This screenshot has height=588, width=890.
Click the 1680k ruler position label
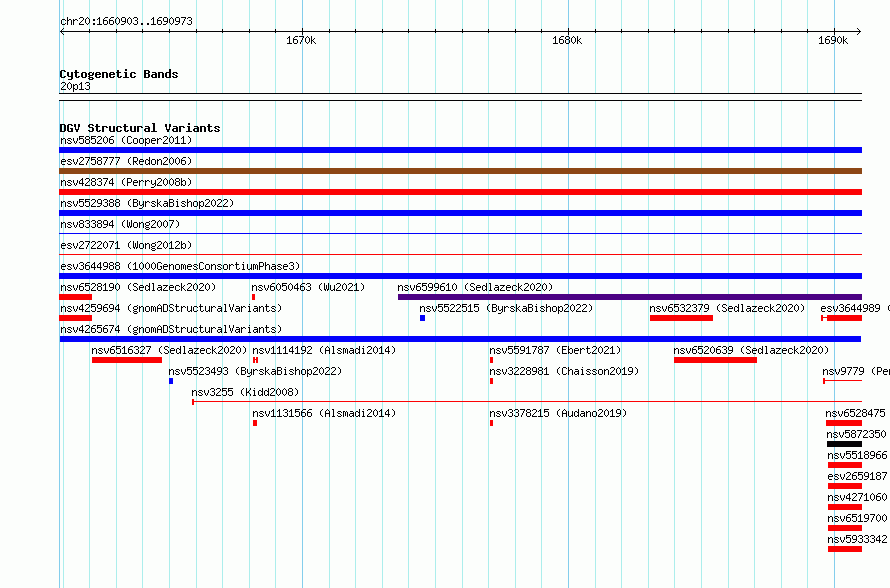point(567,40)
